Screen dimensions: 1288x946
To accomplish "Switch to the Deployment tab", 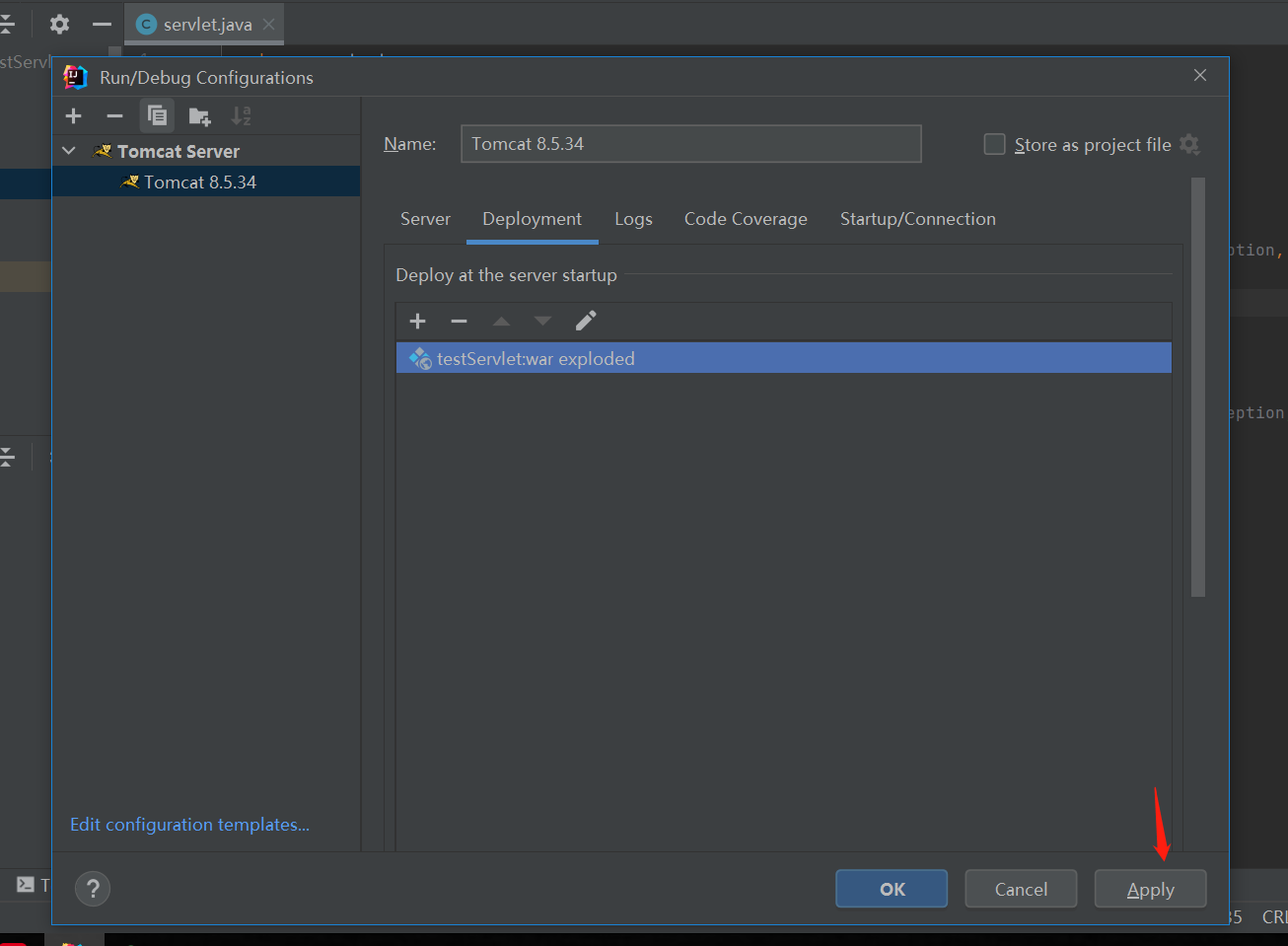I will [x=532, y=219].
